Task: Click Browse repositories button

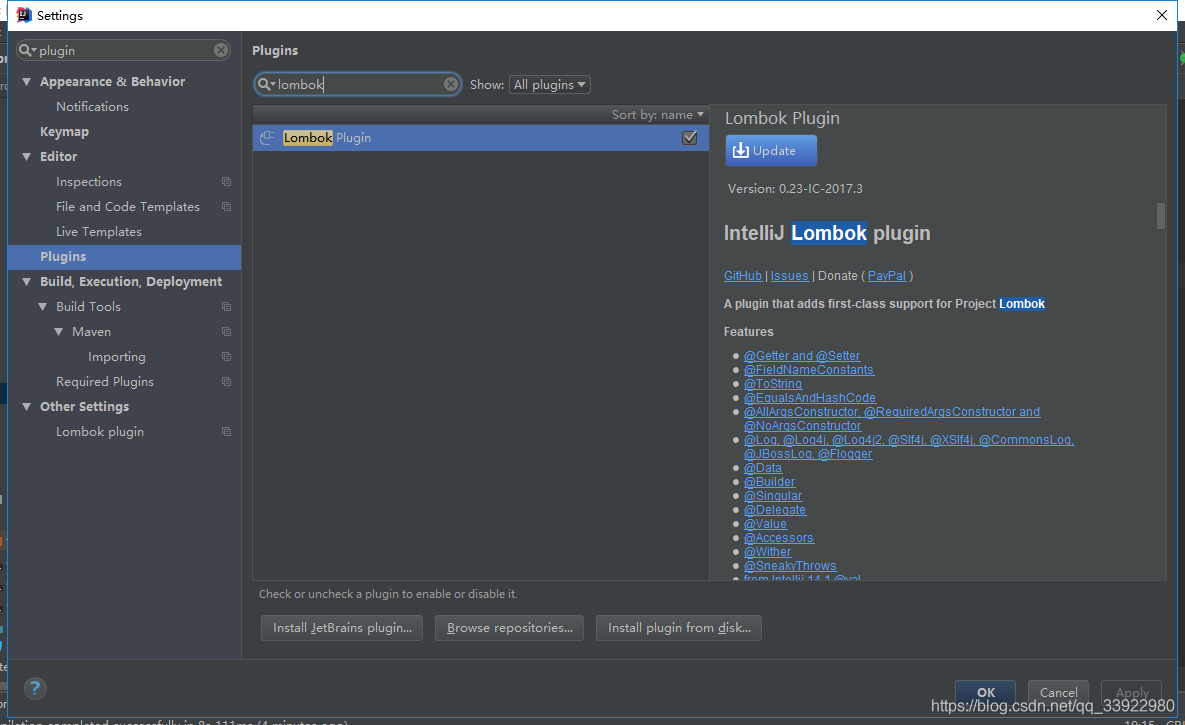Action: tap(509, 627)
